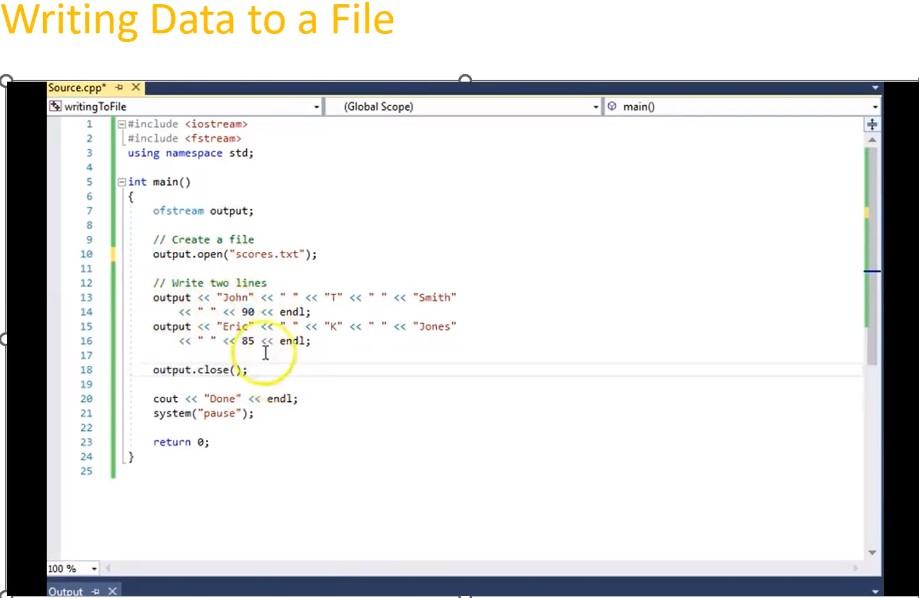
Task: Switch to the Output tab
Action: click(x=67, y=591)
